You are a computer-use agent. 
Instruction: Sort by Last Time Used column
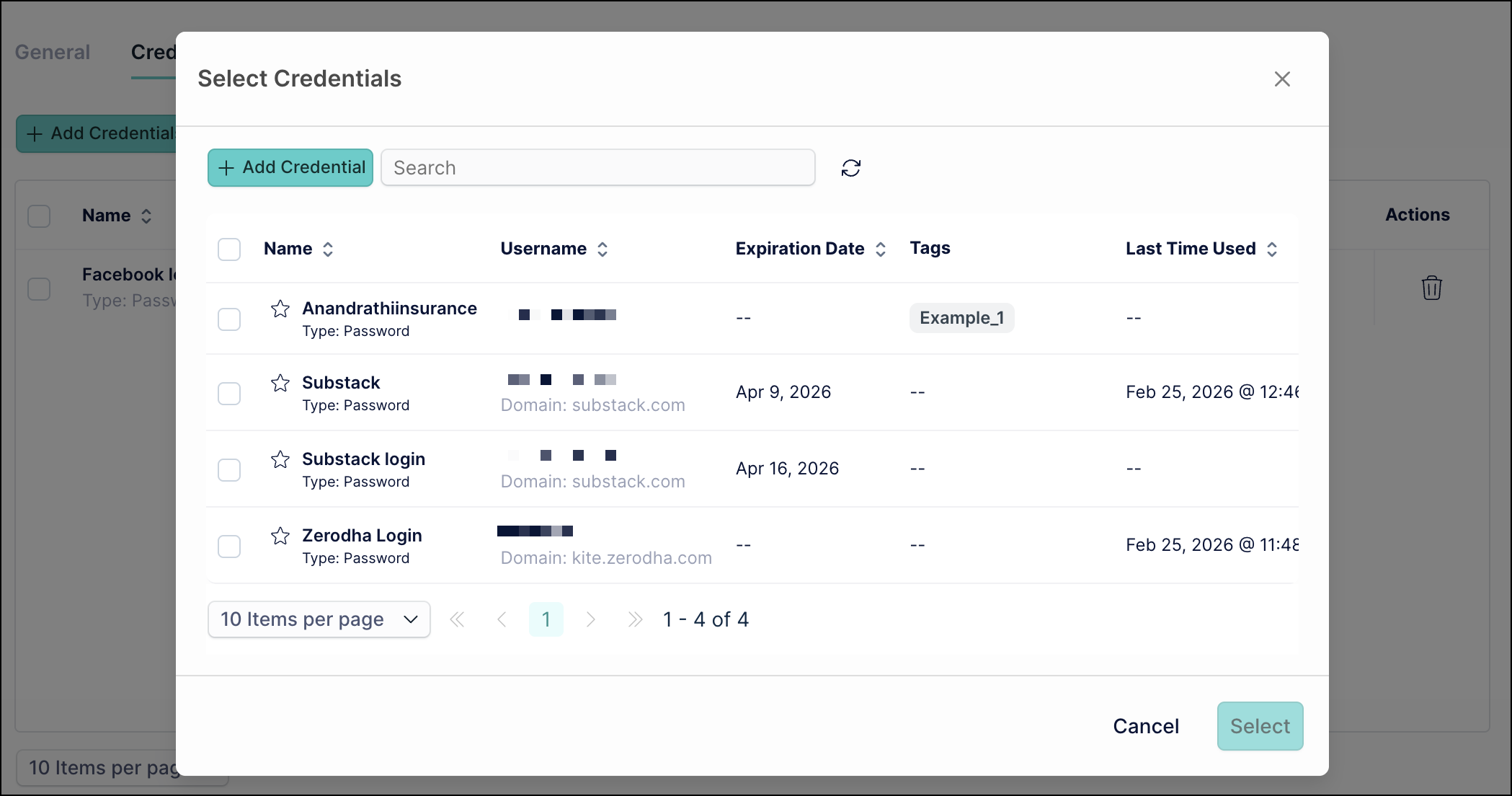[1273, 248]
